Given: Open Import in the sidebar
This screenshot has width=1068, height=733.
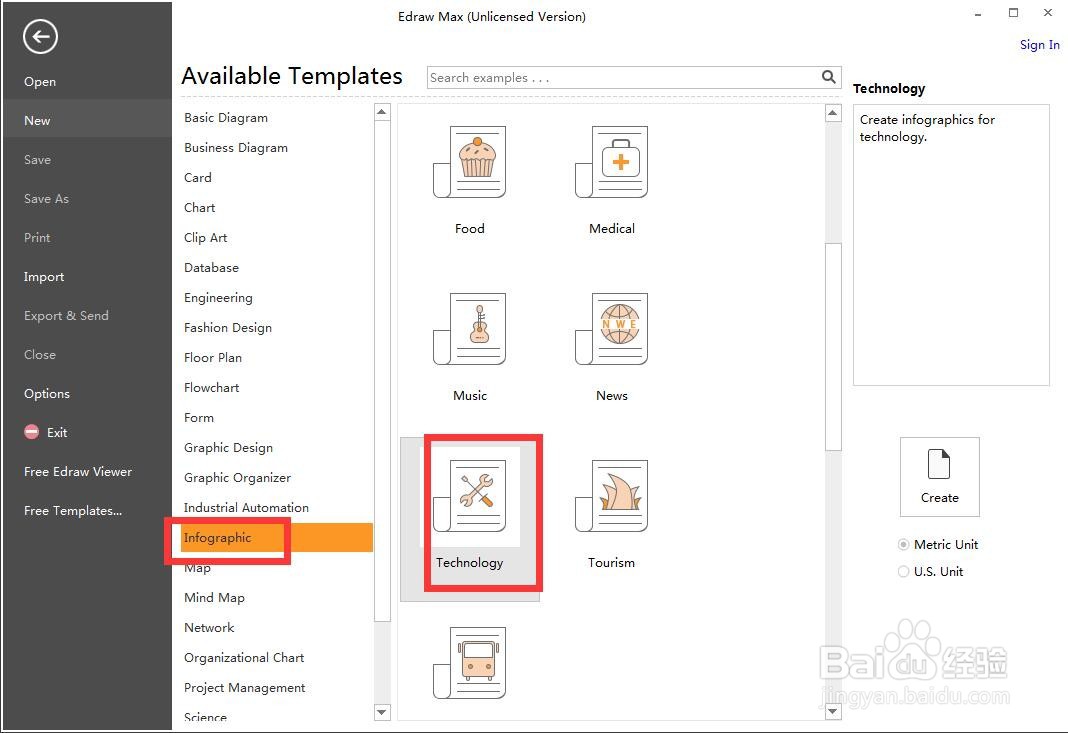Looking at the screenshot, I should 44,277.
